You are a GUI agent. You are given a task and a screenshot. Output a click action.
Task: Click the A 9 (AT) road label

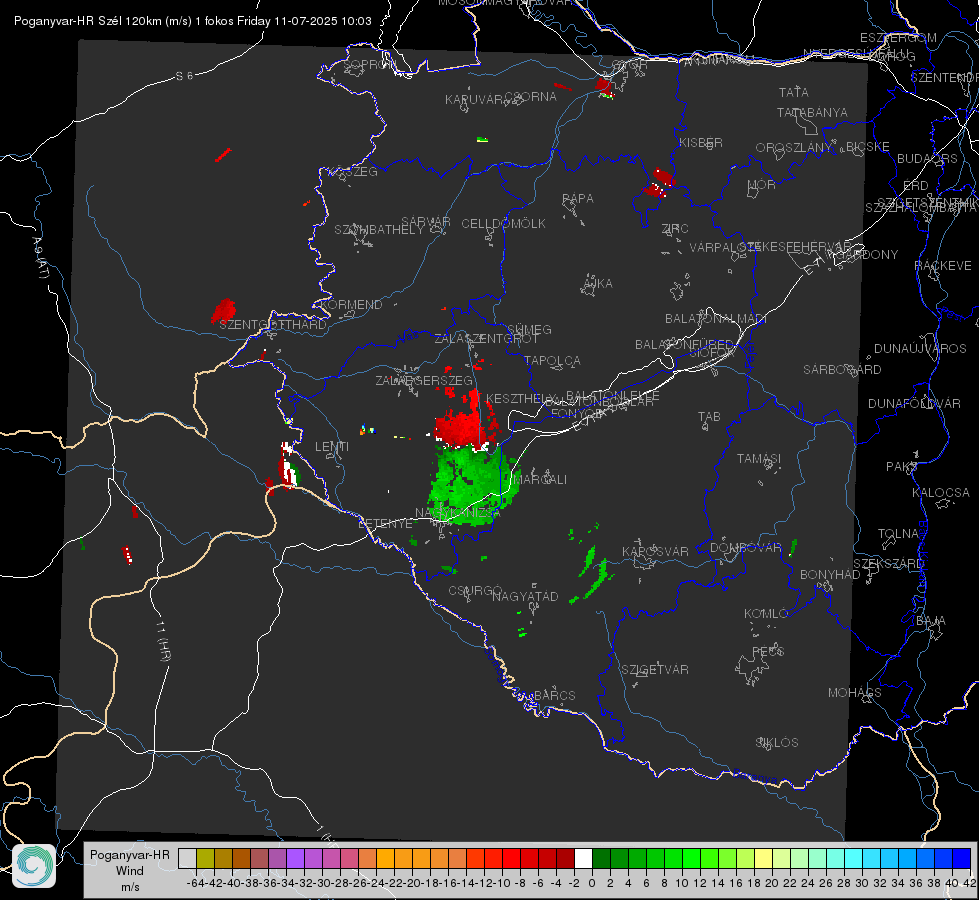pyautogui.click(x=40, y=258)
